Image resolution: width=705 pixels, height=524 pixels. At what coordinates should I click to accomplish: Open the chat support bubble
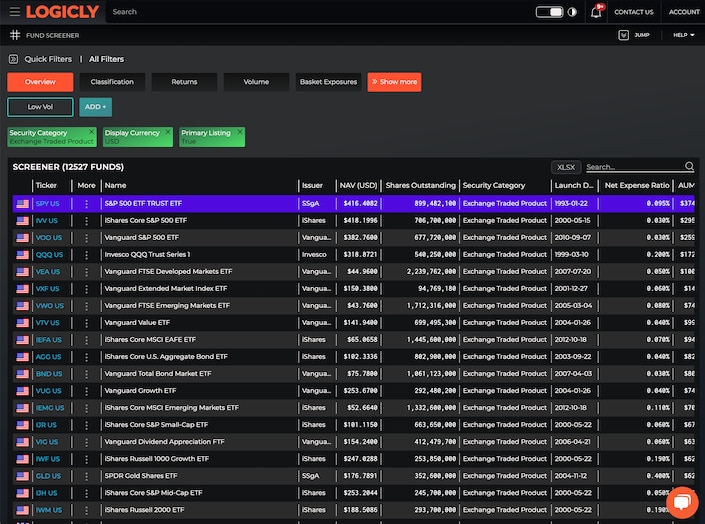682,502
